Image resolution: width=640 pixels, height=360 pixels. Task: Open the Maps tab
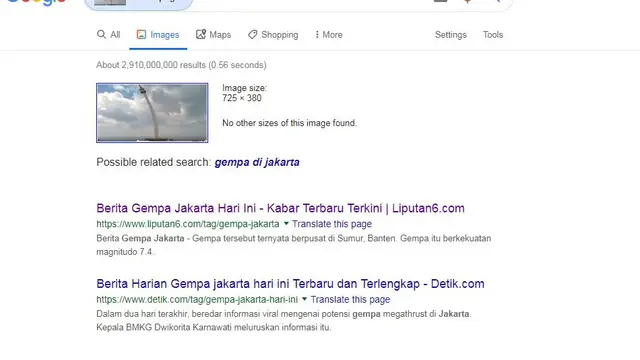click(213, 35)
